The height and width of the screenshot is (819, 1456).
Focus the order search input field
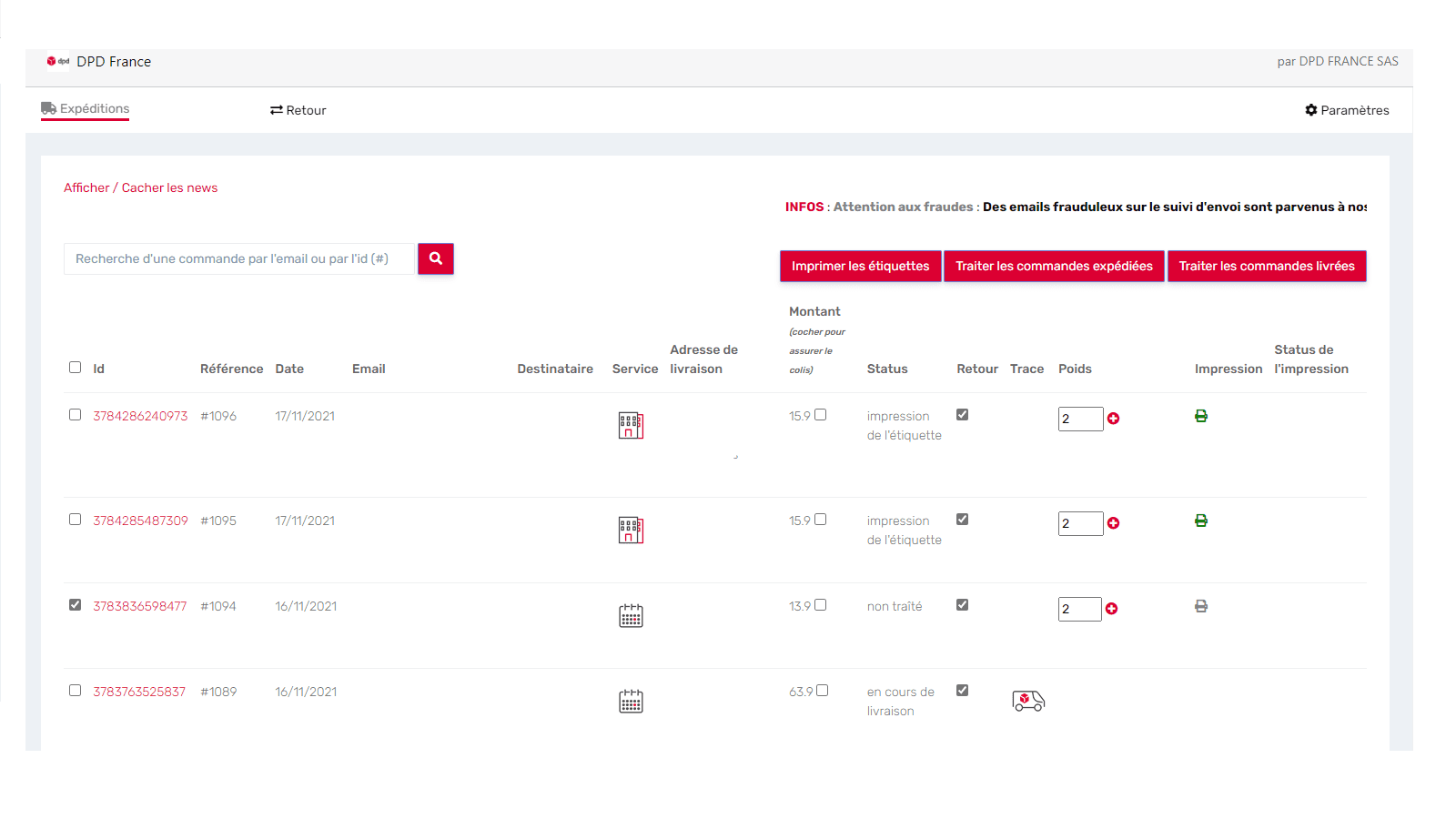coord(238,258)
